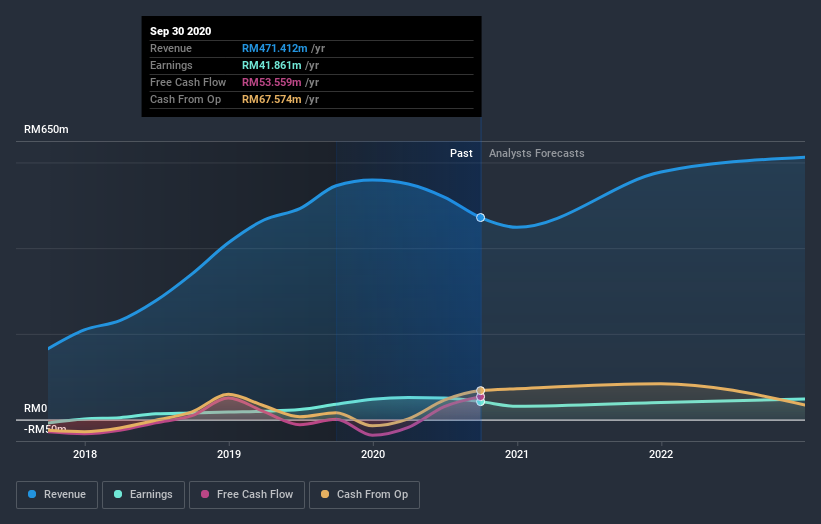Click the RM650m y-axis label
This screenshot has width=821, height=524.
[x=46, y=129]
